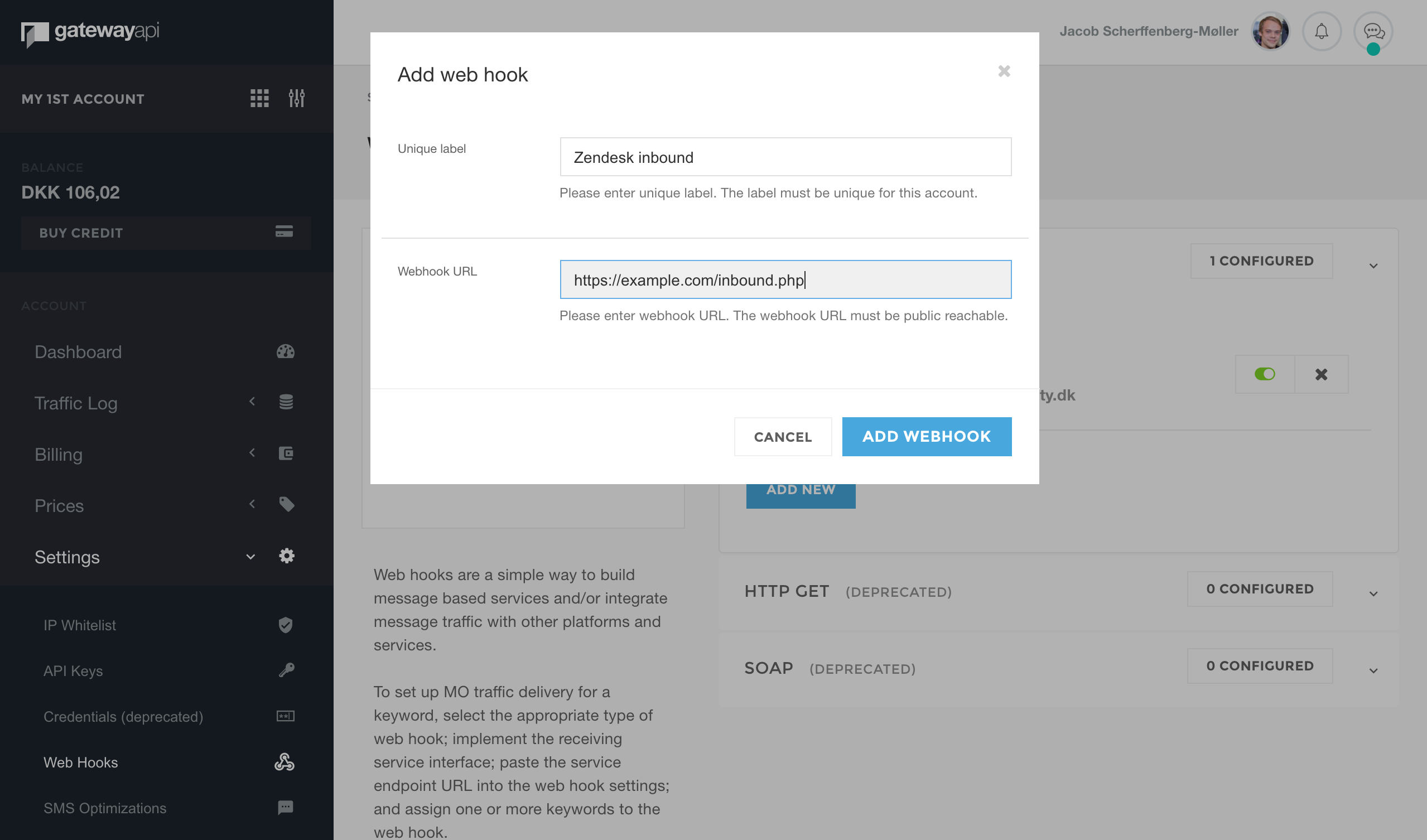Click the API Keys key icon
Screen dimensions: 1427x840
[287, 670]
